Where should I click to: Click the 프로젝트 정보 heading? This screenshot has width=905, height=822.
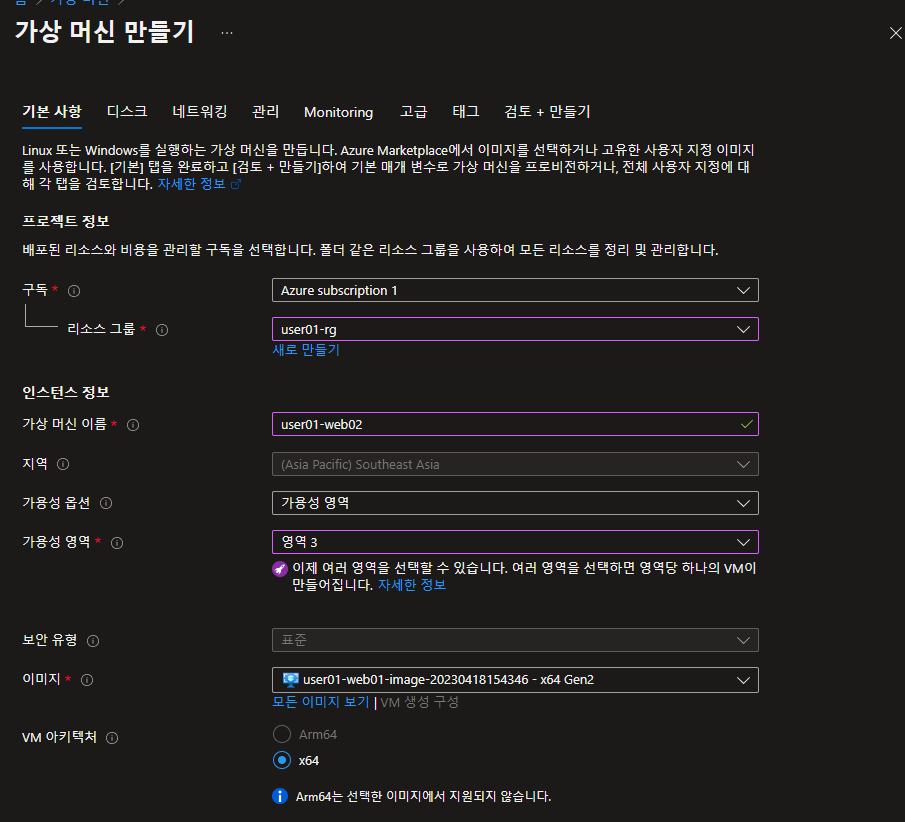point(66,221)
